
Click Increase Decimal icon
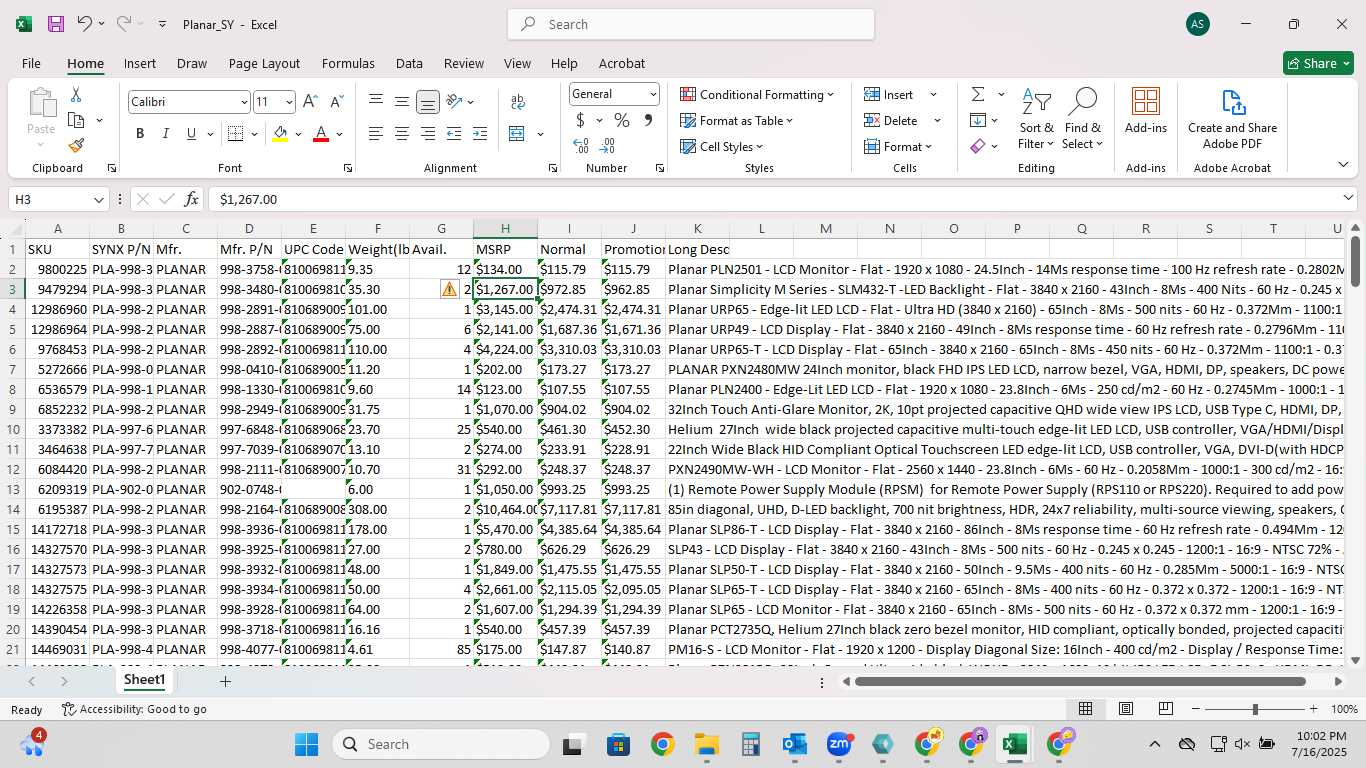pyautogui.click(x=581, y=145)
